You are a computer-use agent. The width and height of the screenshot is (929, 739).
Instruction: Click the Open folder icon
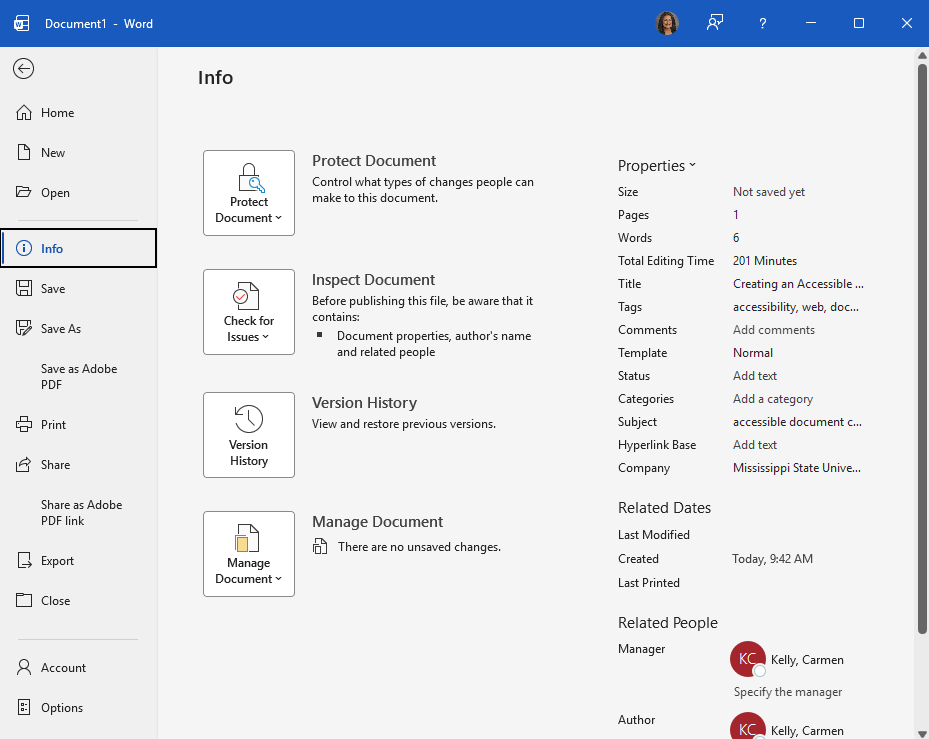[x=24, y=192]
